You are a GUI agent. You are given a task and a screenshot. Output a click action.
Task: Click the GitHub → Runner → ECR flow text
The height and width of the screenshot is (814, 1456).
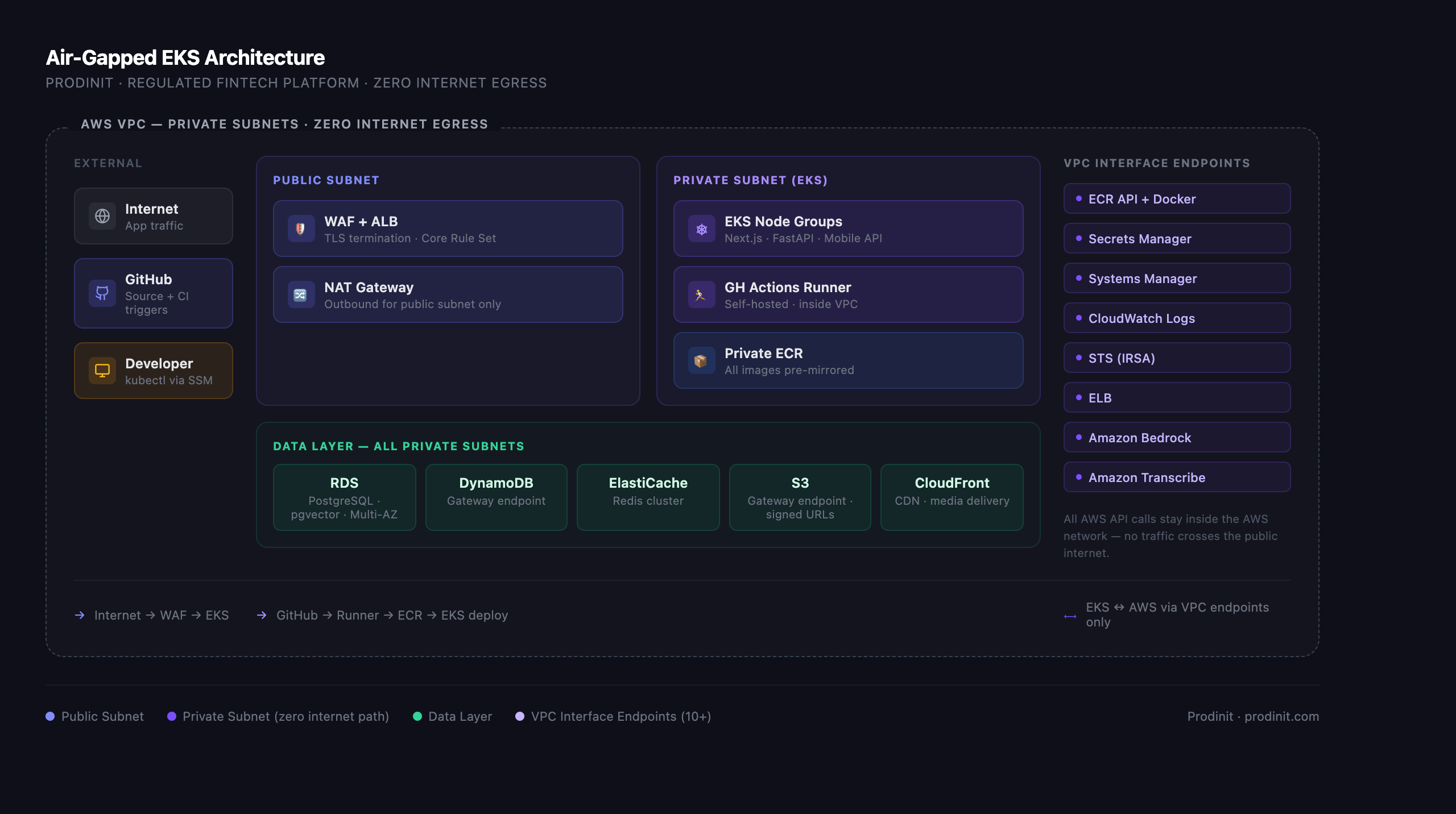392,615
